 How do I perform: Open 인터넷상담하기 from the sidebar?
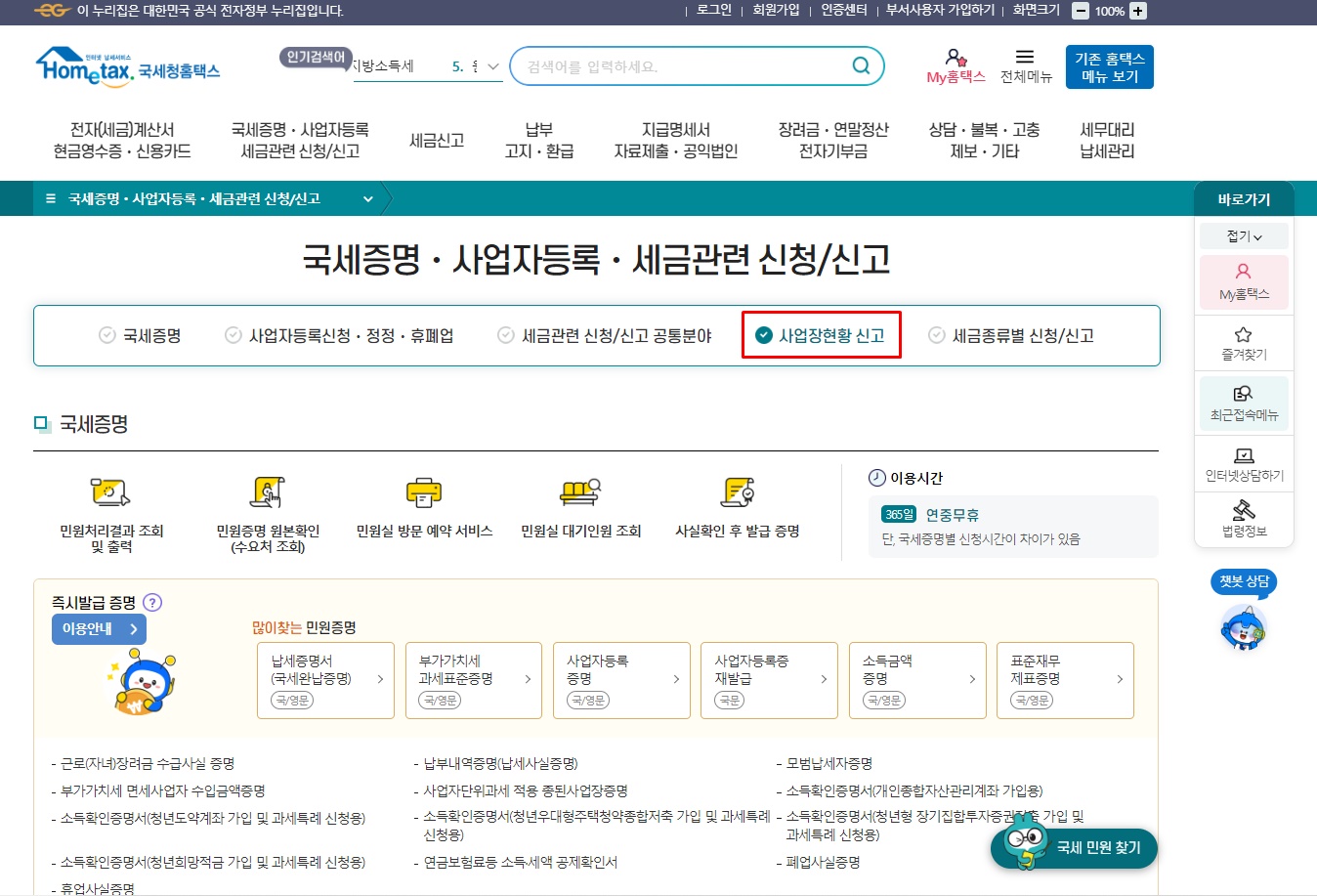pos(1243,462)
